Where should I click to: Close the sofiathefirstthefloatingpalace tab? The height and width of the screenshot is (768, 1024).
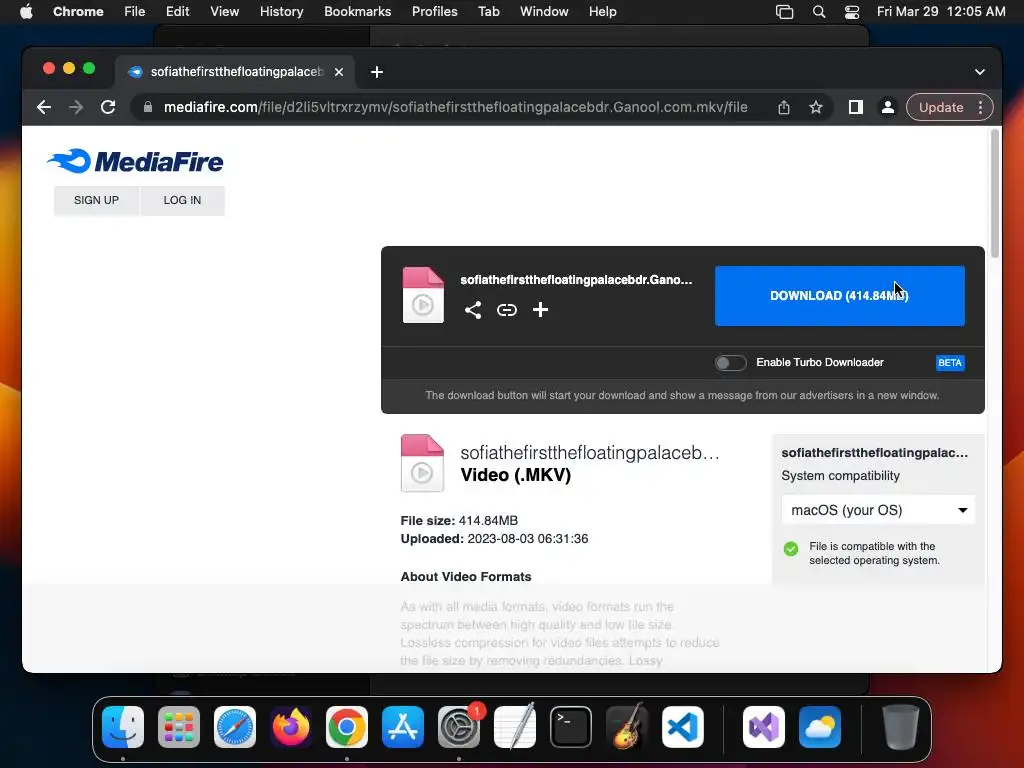coord(339,72)
